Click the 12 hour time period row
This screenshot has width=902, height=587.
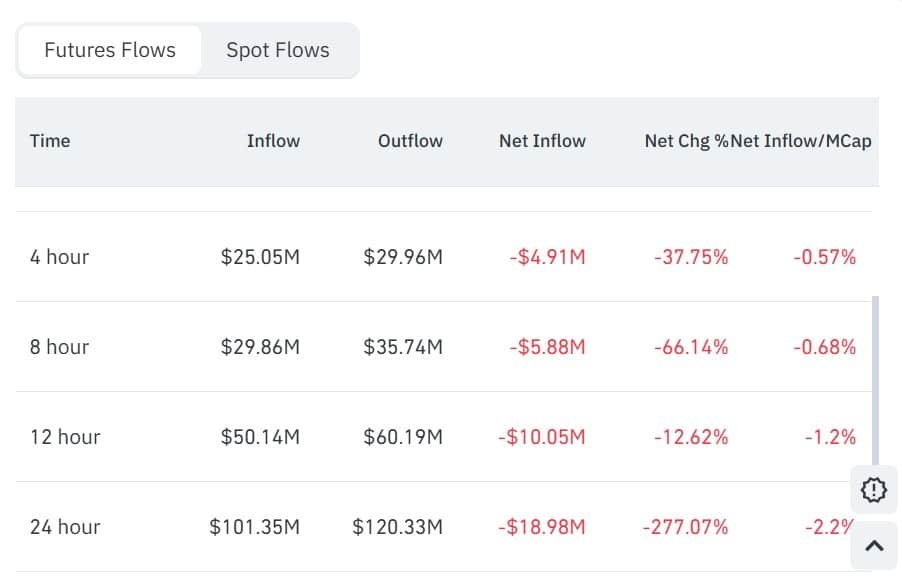coord(64,437)
